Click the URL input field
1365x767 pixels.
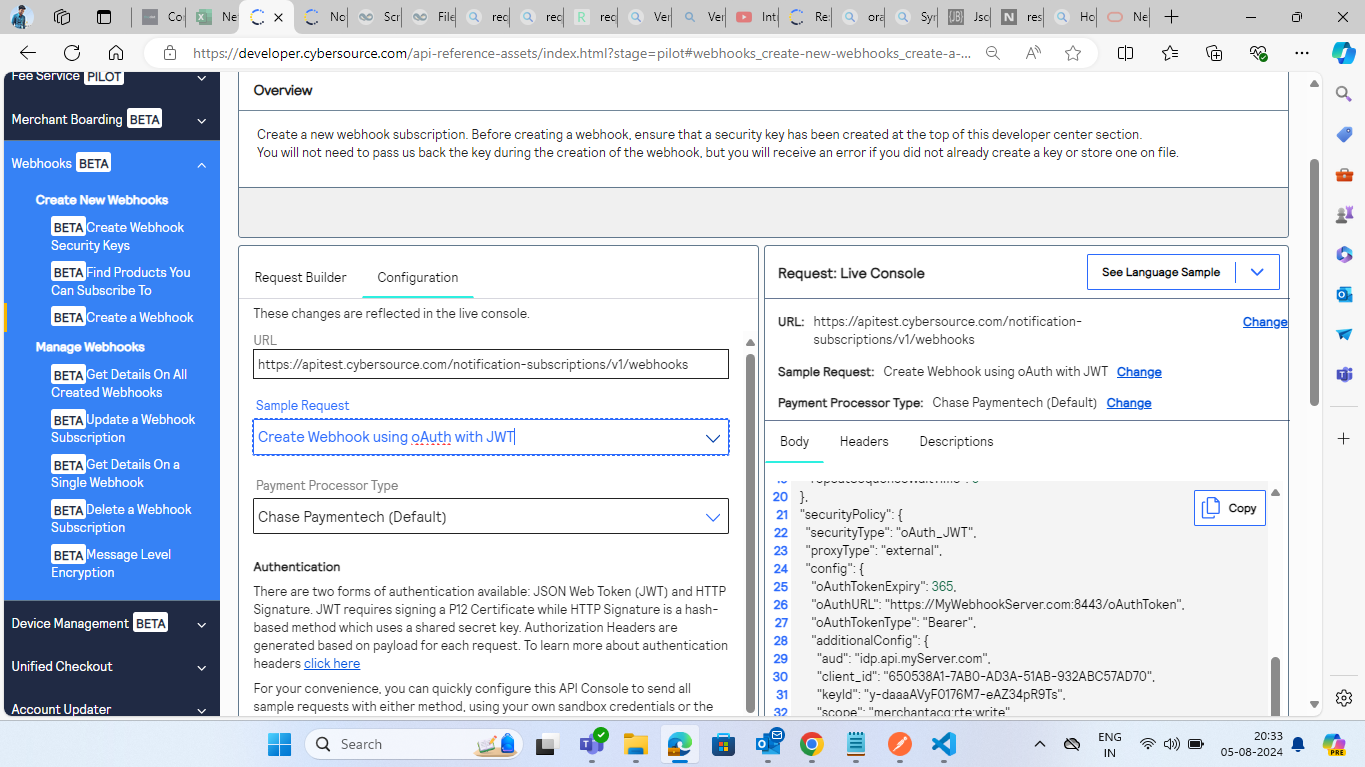[490, 365]
